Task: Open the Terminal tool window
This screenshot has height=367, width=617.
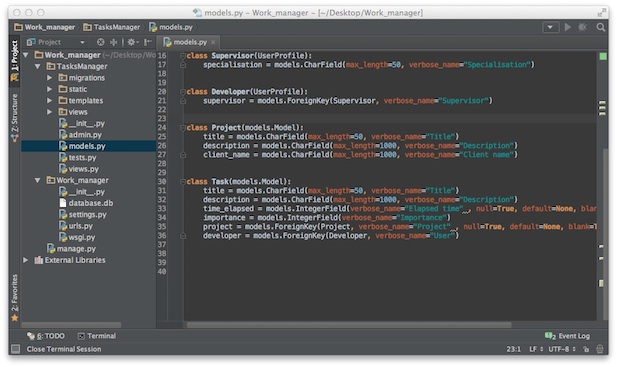Action: 97,336
